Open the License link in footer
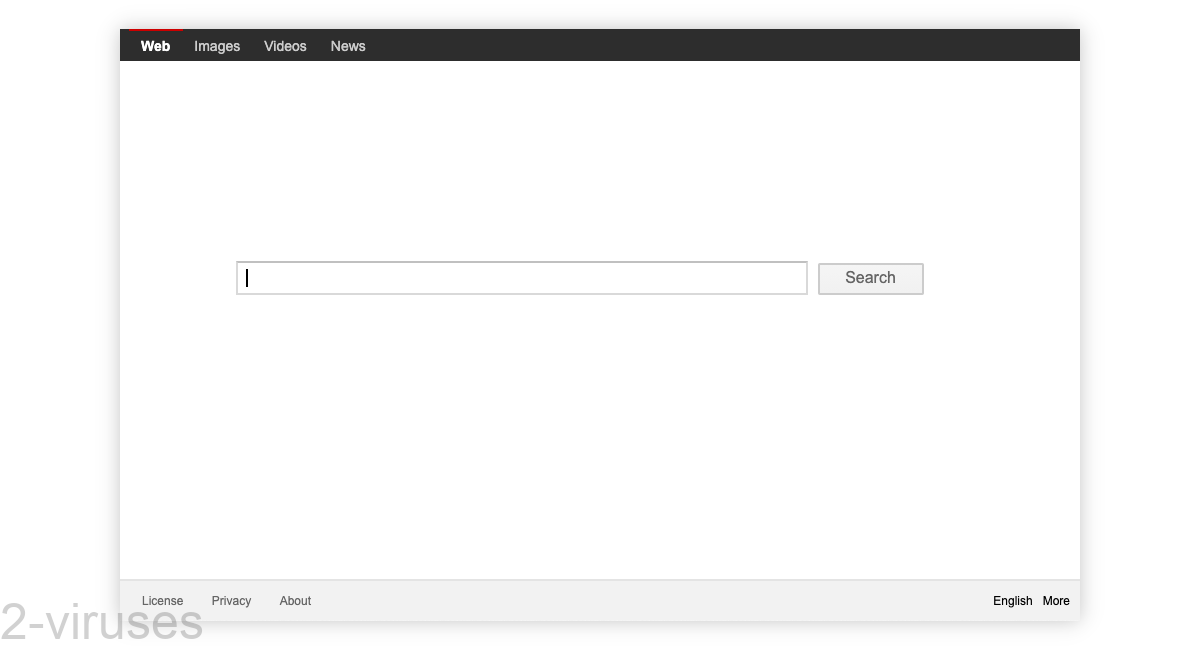The height and width of the screenshot is (650, 1200). [162, 601]
